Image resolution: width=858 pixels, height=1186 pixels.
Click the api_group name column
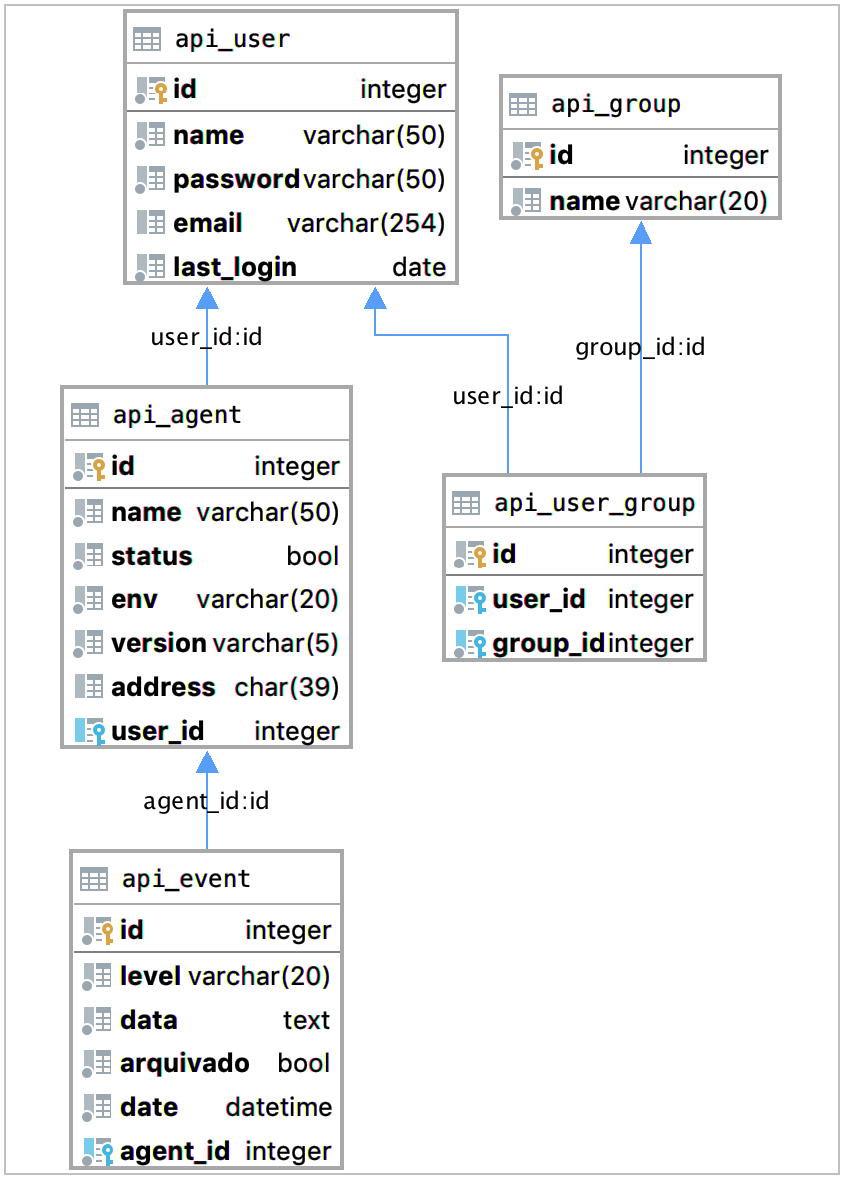(x=584, y=201)
